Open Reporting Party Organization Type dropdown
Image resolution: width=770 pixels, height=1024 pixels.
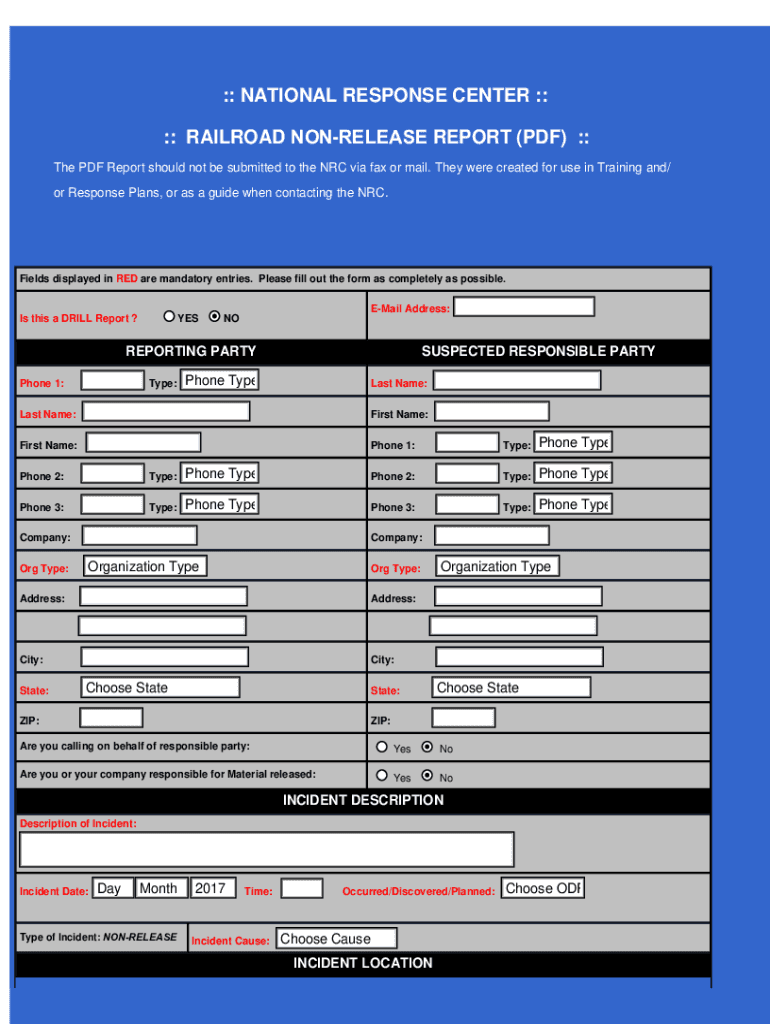click(144, 567)
